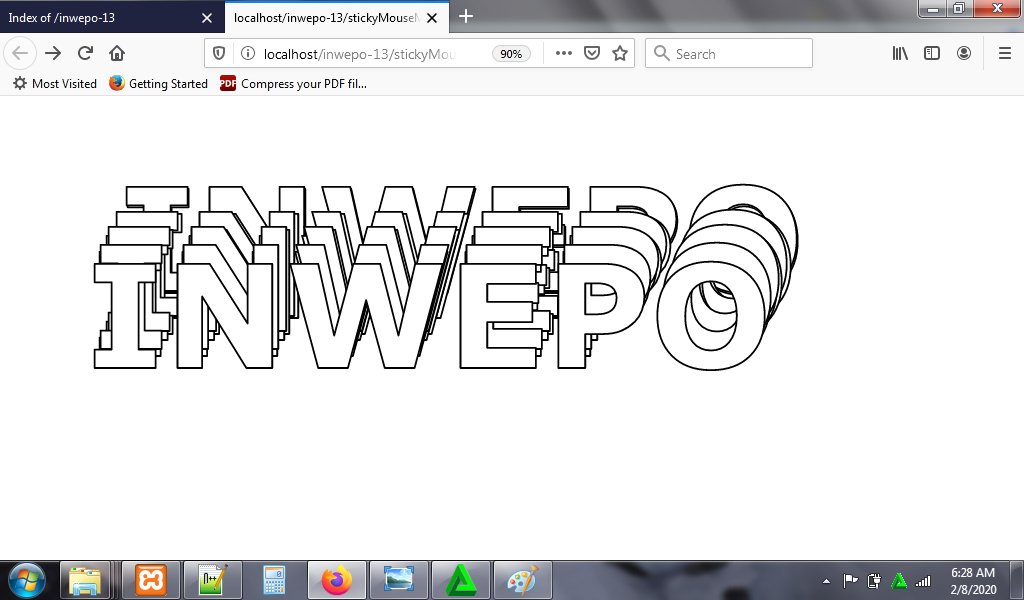Open Compress your PDF bookmark
1024x600 pixels.
tap(293, 84)
